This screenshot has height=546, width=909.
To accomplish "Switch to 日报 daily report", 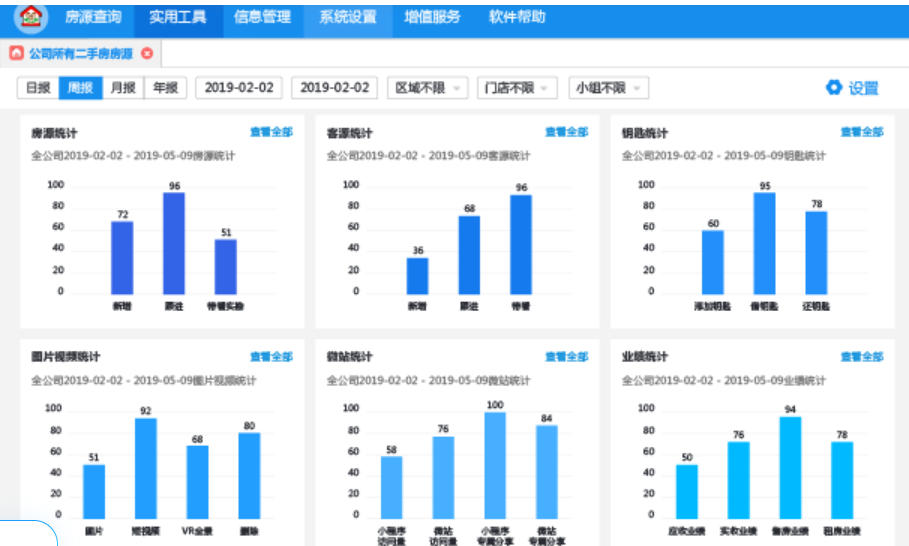I will [38, 88].
